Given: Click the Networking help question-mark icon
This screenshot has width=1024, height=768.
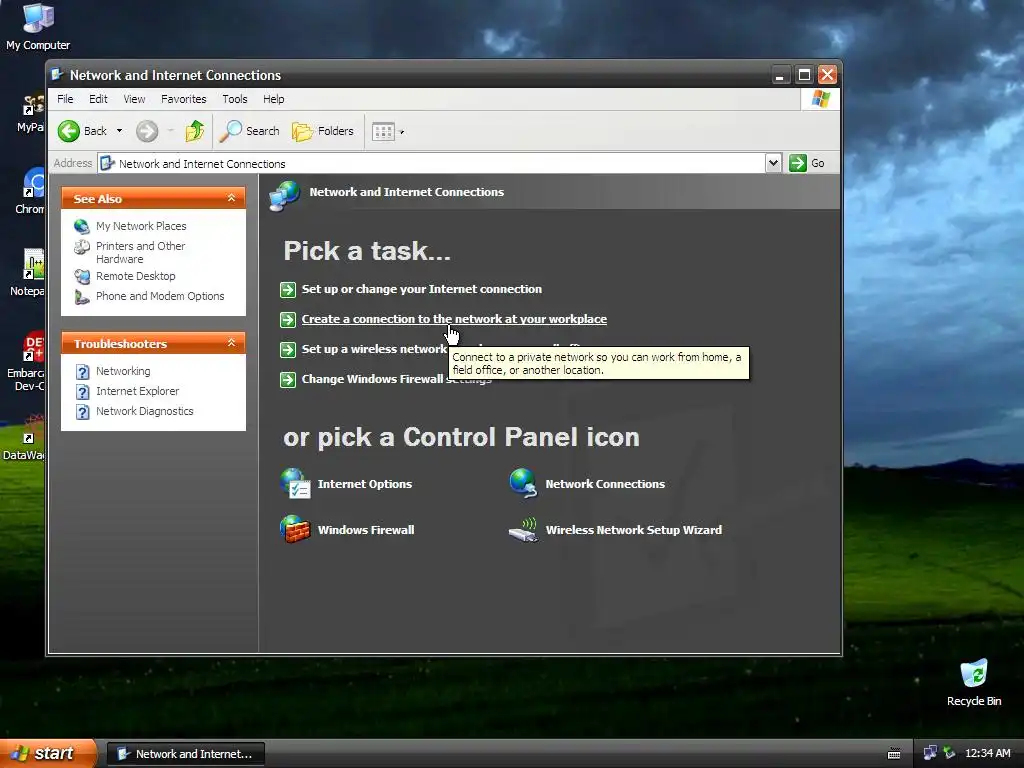Looking at the screenshot, I should pos(82,372).
